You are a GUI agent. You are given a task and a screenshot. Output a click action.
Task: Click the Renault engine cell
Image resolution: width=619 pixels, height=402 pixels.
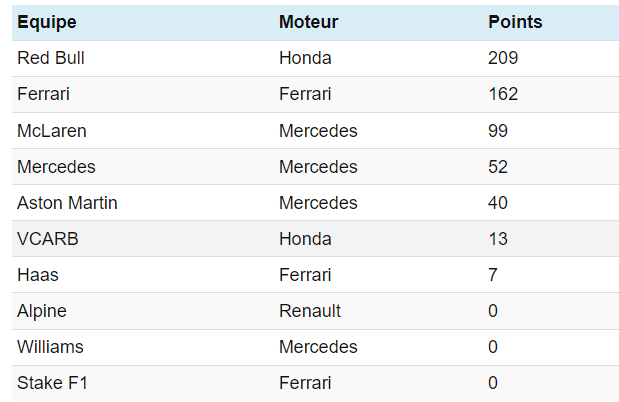[310, 311]
